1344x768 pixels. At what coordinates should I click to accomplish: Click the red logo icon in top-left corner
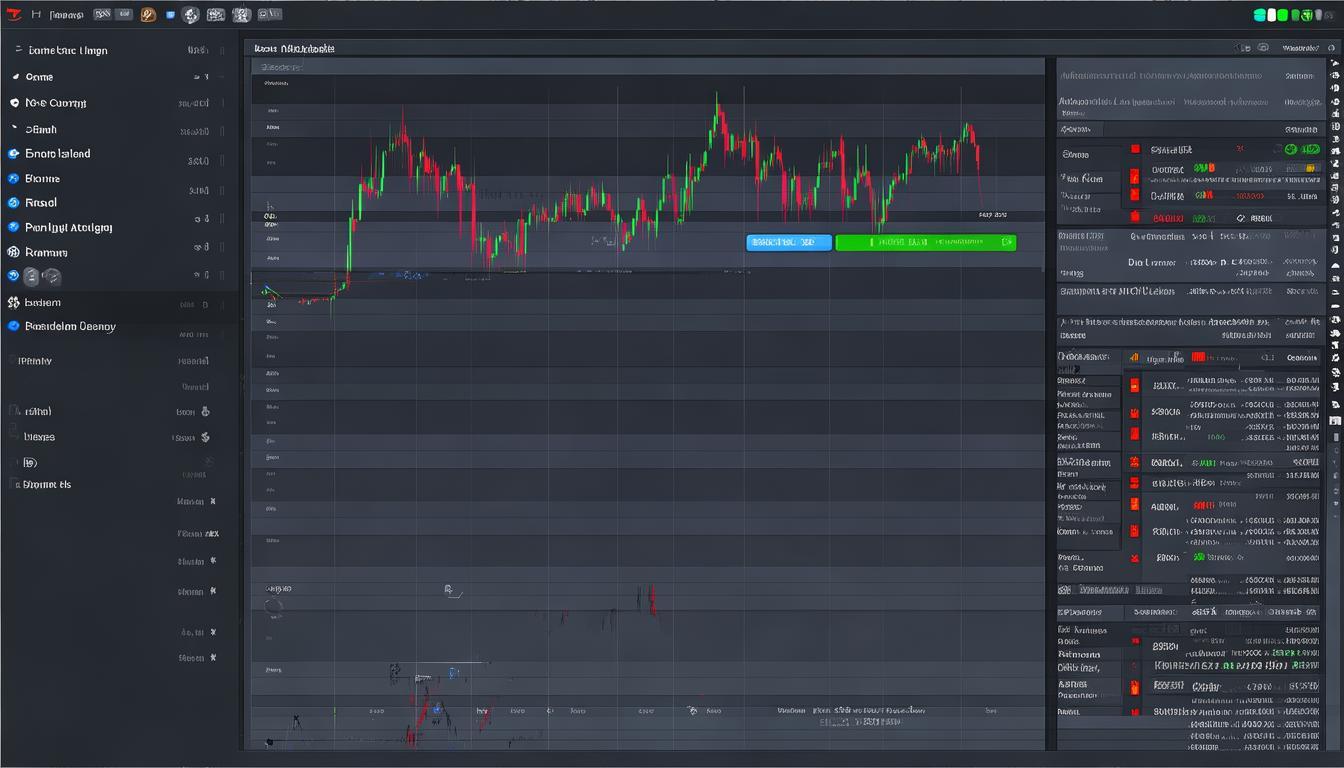pos(14,14)
